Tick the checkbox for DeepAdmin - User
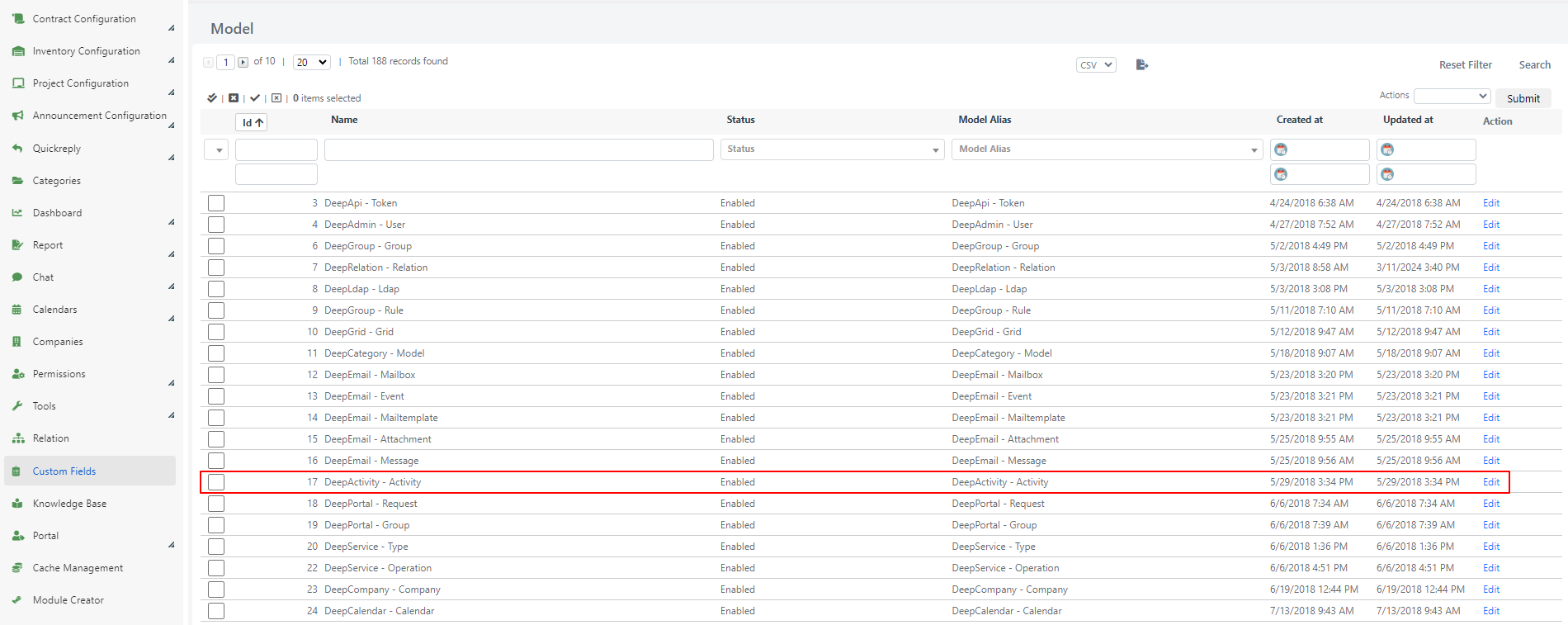The image size is (1568, 625). [216, 225]
